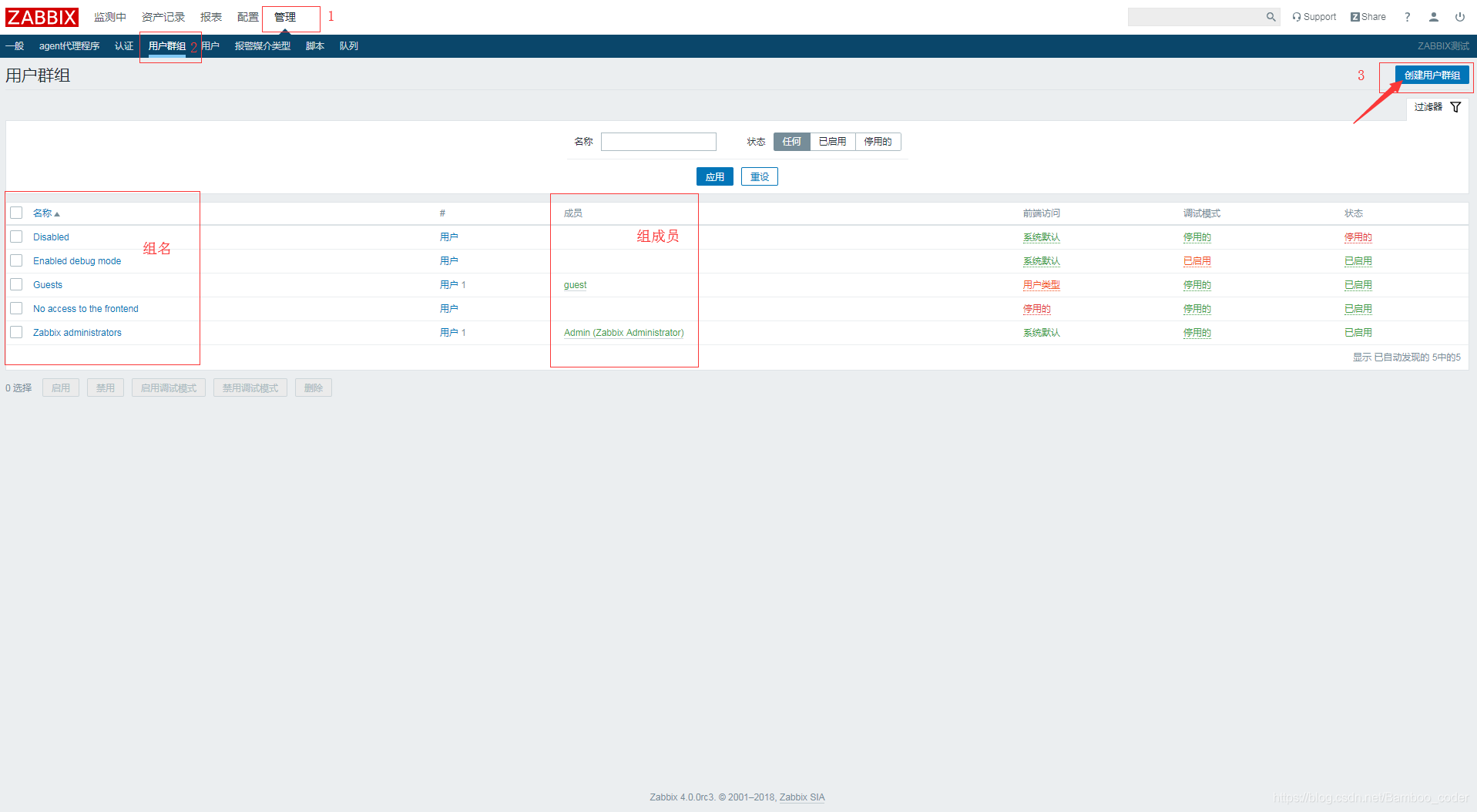Image resolution: width=1477 pixels, height=812 pixels.
Task: Click the 重设 filter button
Action: (760, 177)
